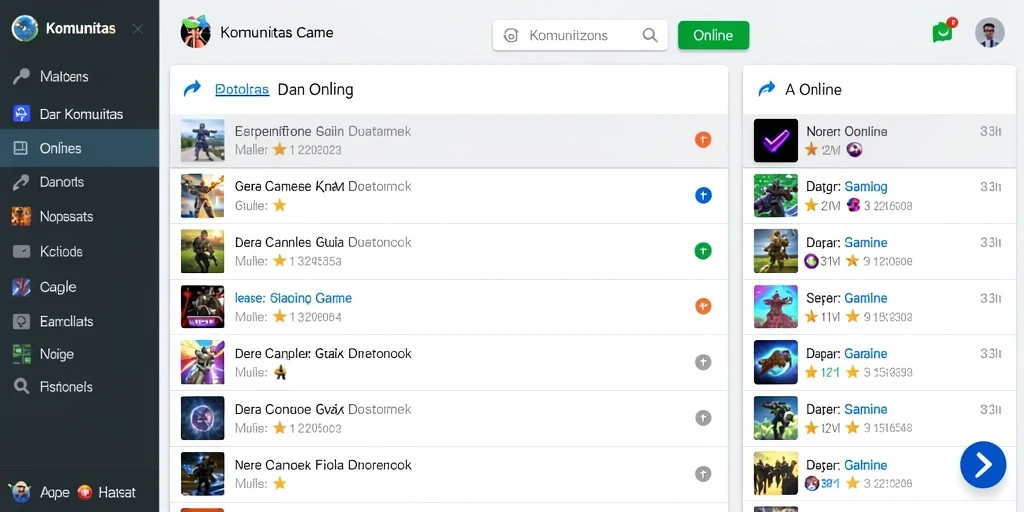The width and height of the screenshot is (1024, 512).
Task: Click the blue share arrow beside Dan Onling
Action: pos(193,89)
